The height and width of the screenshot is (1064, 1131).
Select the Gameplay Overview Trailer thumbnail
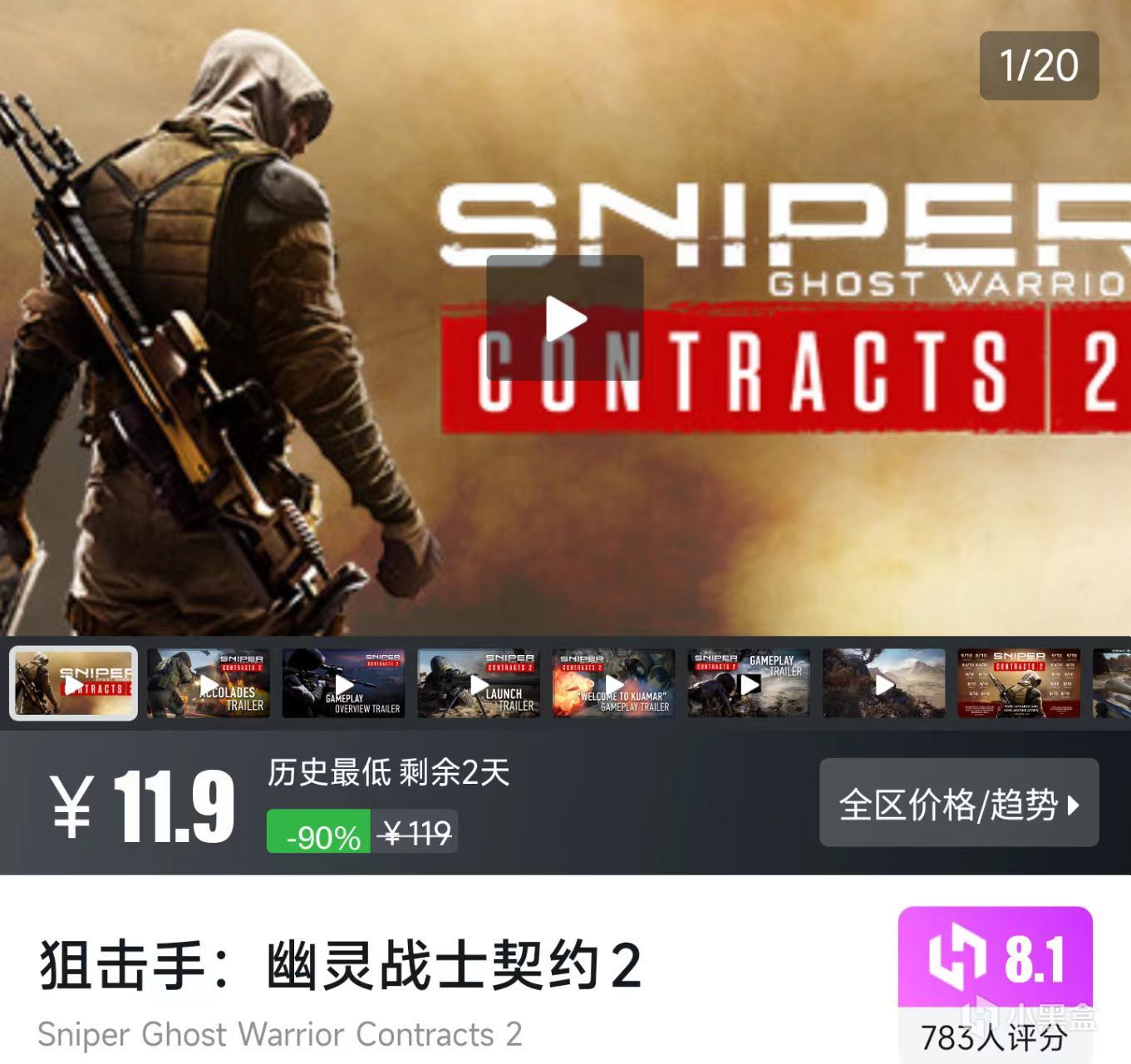(343, 683)
